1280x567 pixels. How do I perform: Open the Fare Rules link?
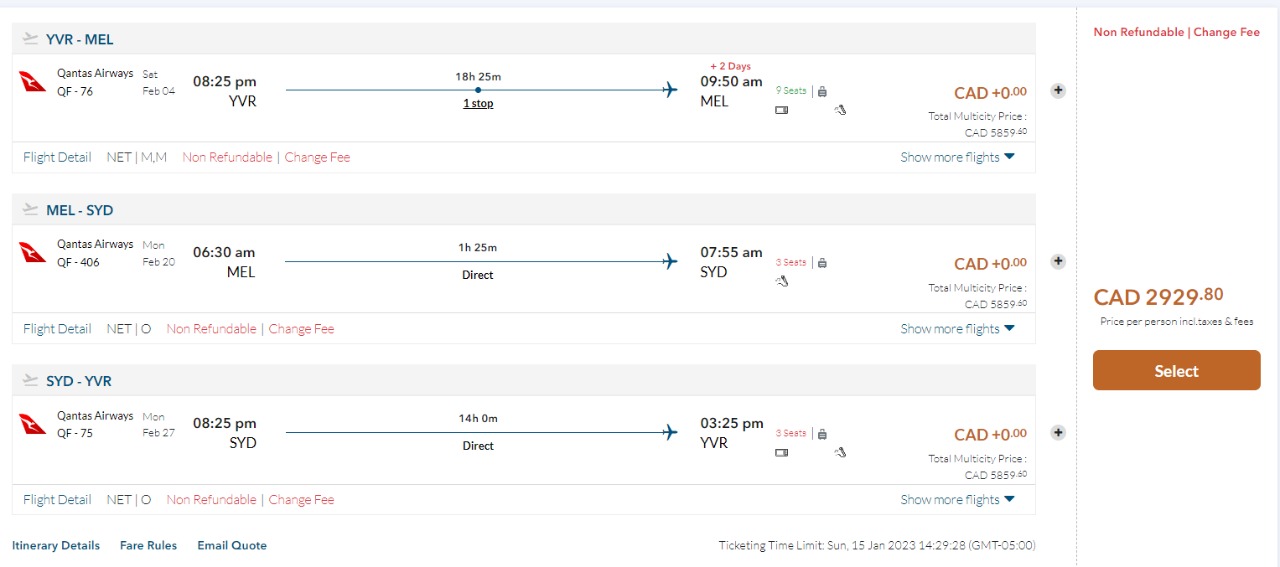coord(148,546)
